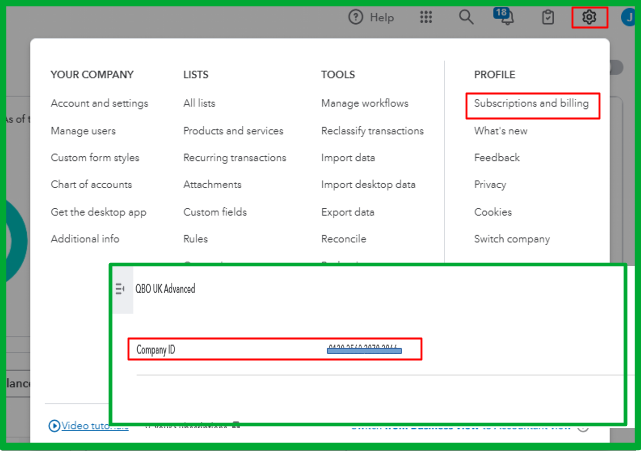Open Attachments list
641x451 pixels.
coord(212,184)
